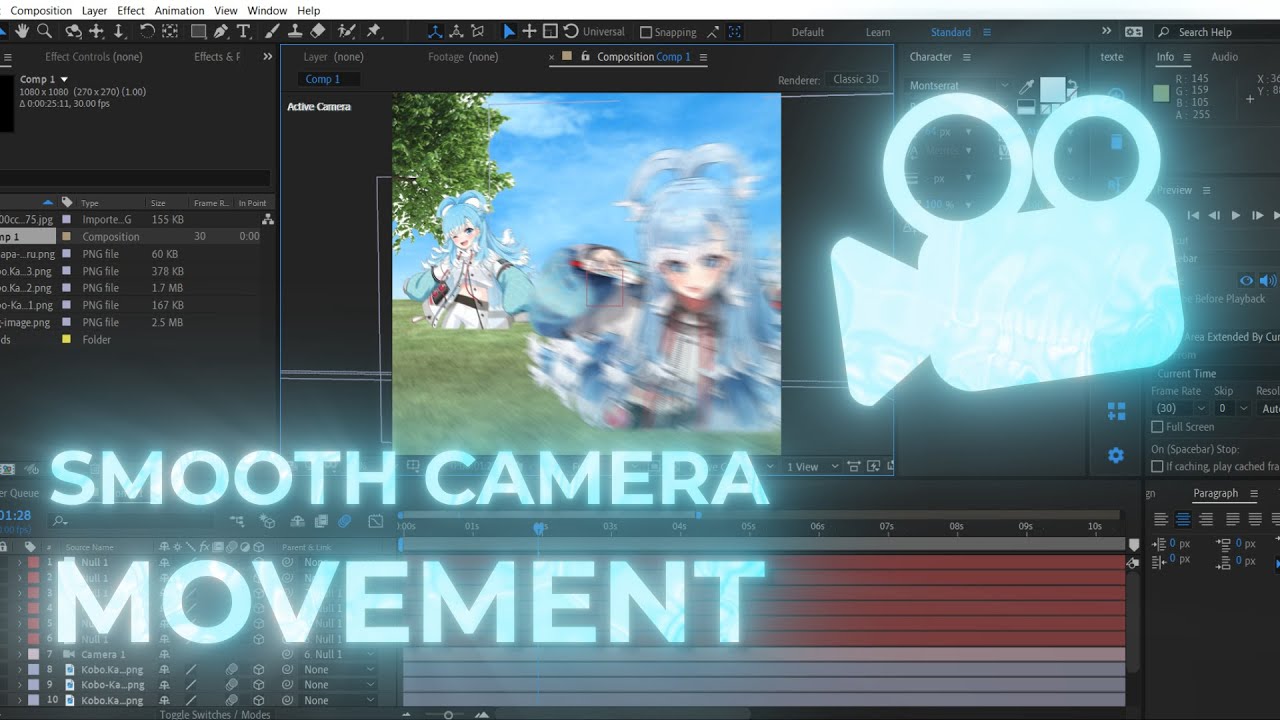Open Parent dropdown for layer 10
The width and height of the screenshot is (1280, 720).
[x=338, y=700]
